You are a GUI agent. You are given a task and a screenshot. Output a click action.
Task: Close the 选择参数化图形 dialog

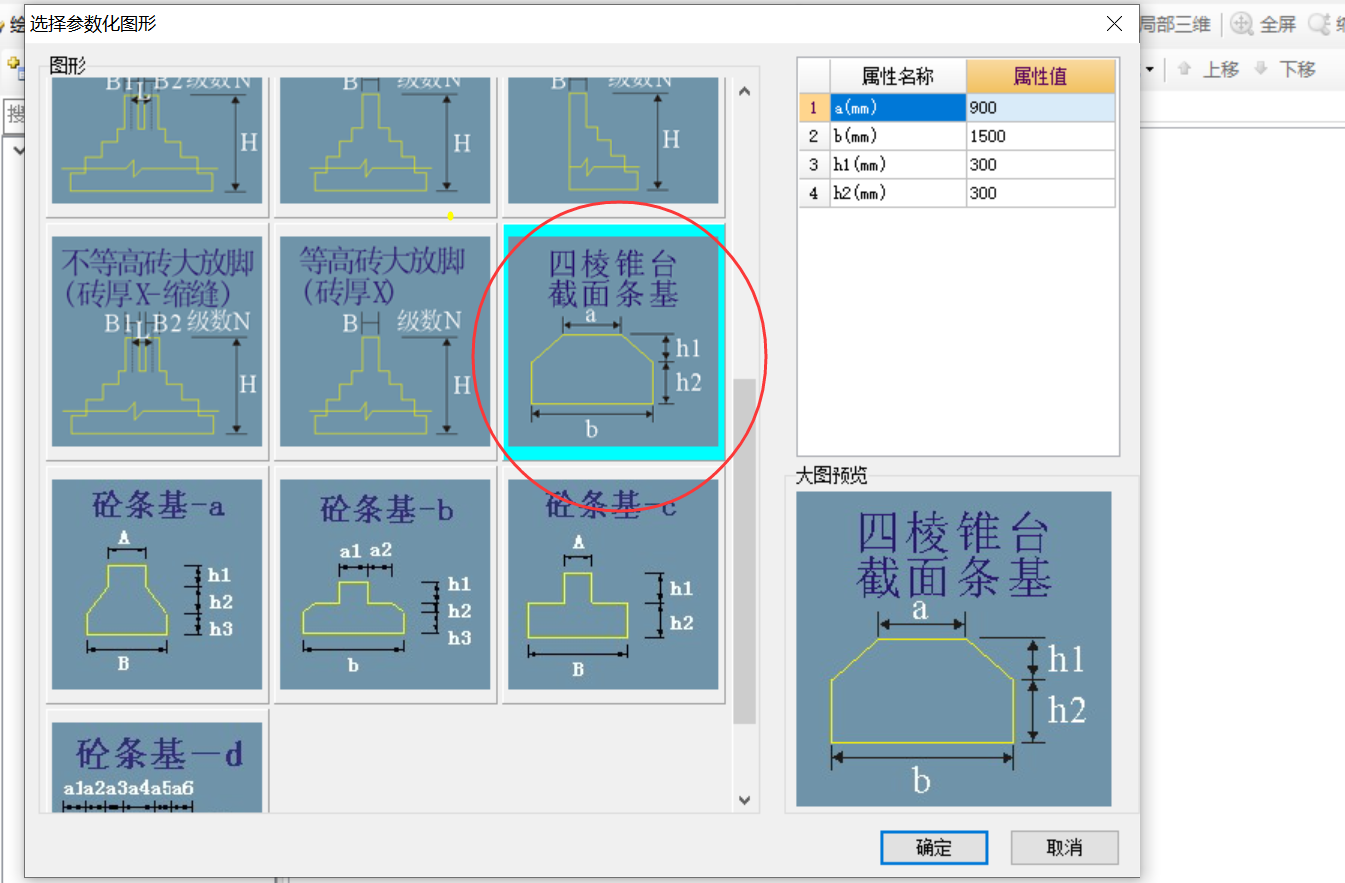coord(1114,24)
